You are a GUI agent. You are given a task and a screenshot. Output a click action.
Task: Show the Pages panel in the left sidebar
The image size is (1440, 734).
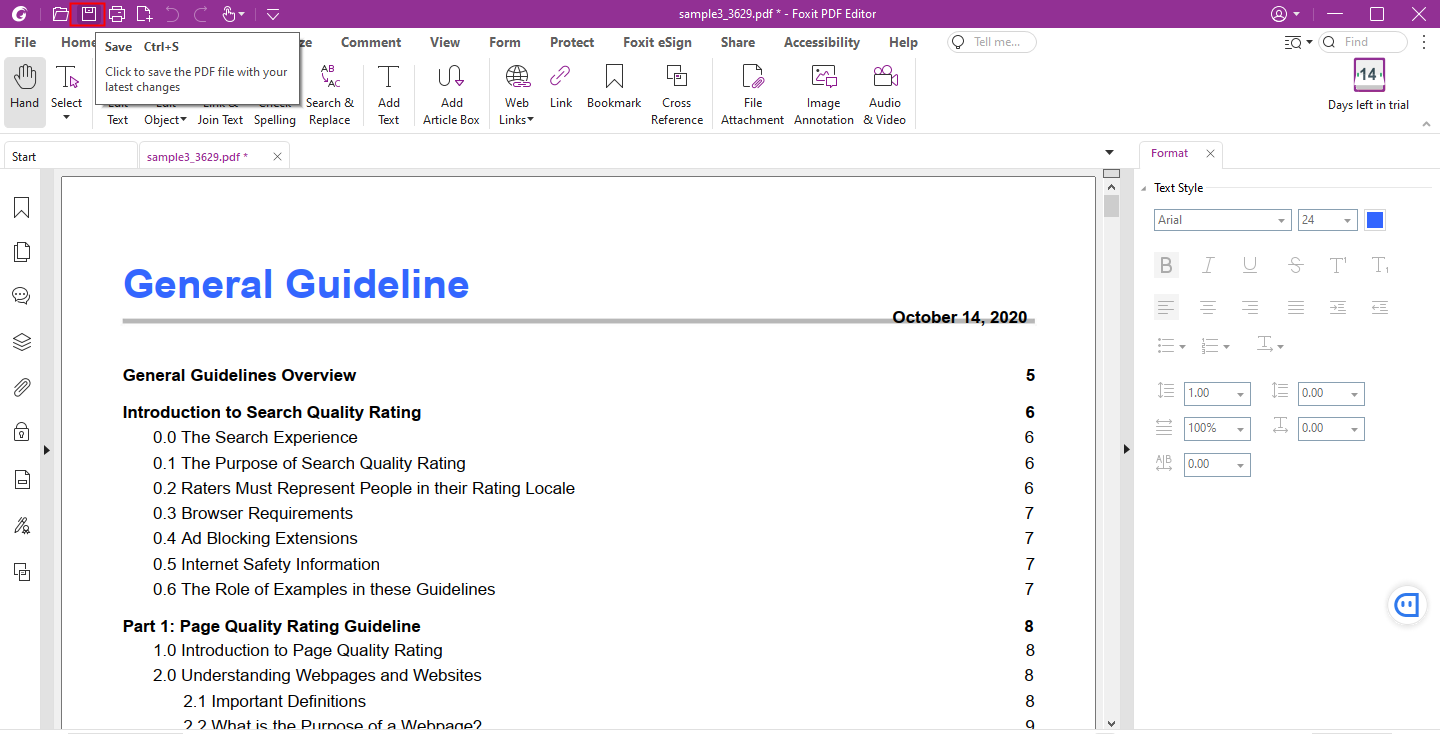click(21, 251)
